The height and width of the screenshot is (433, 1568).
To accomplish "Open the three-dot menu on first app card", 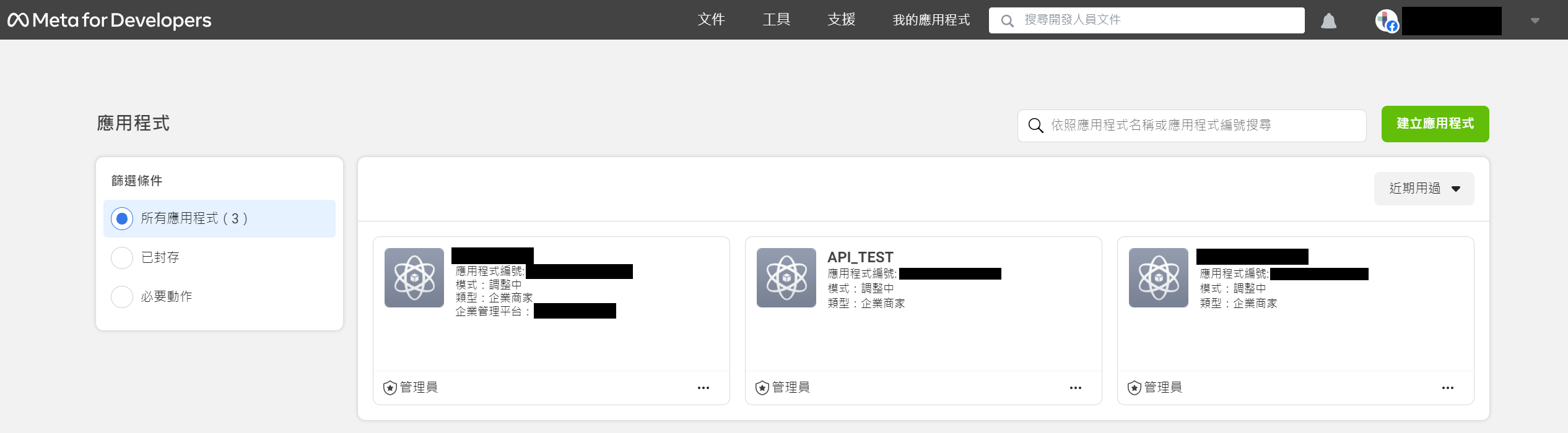I will [x=703, y=388].
